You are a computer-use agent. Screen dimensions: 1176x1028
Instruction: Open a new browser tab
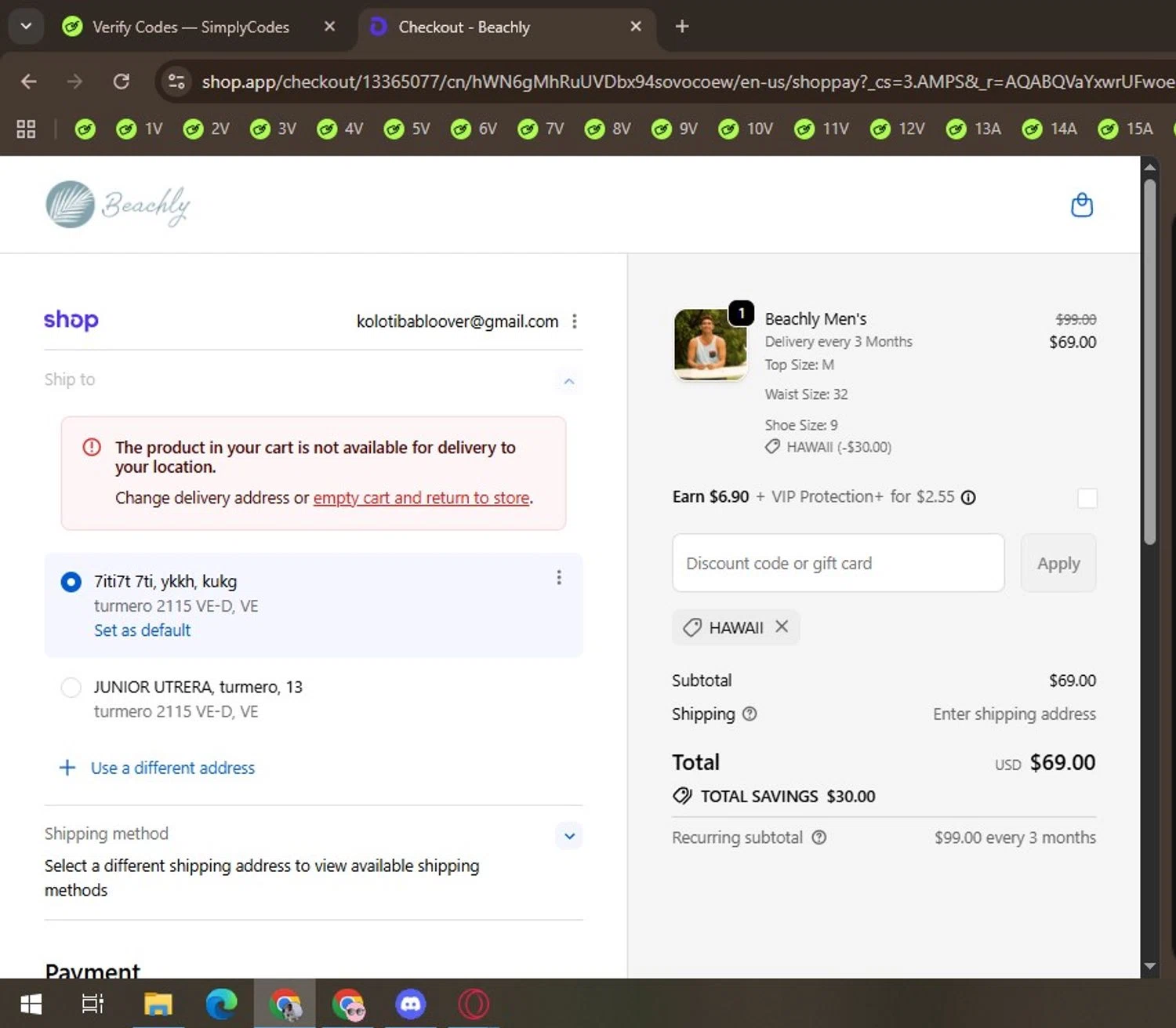coord(682,27)
